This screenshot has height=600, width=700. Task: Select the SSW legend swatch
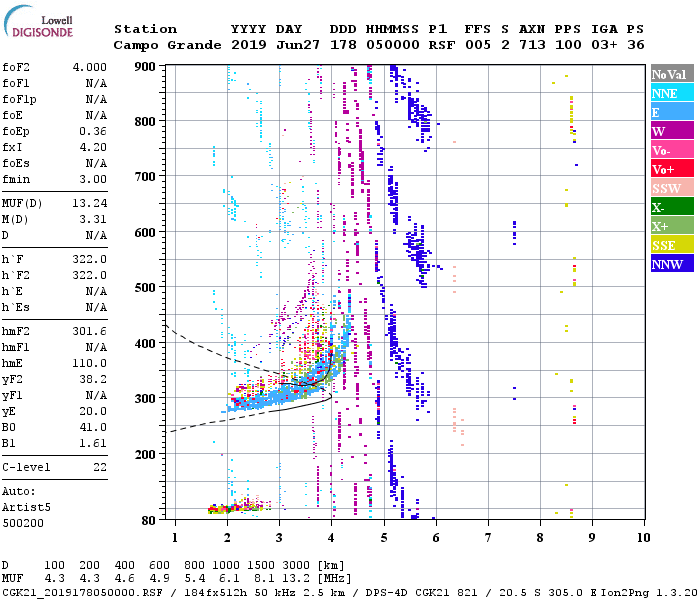(672, 188)
